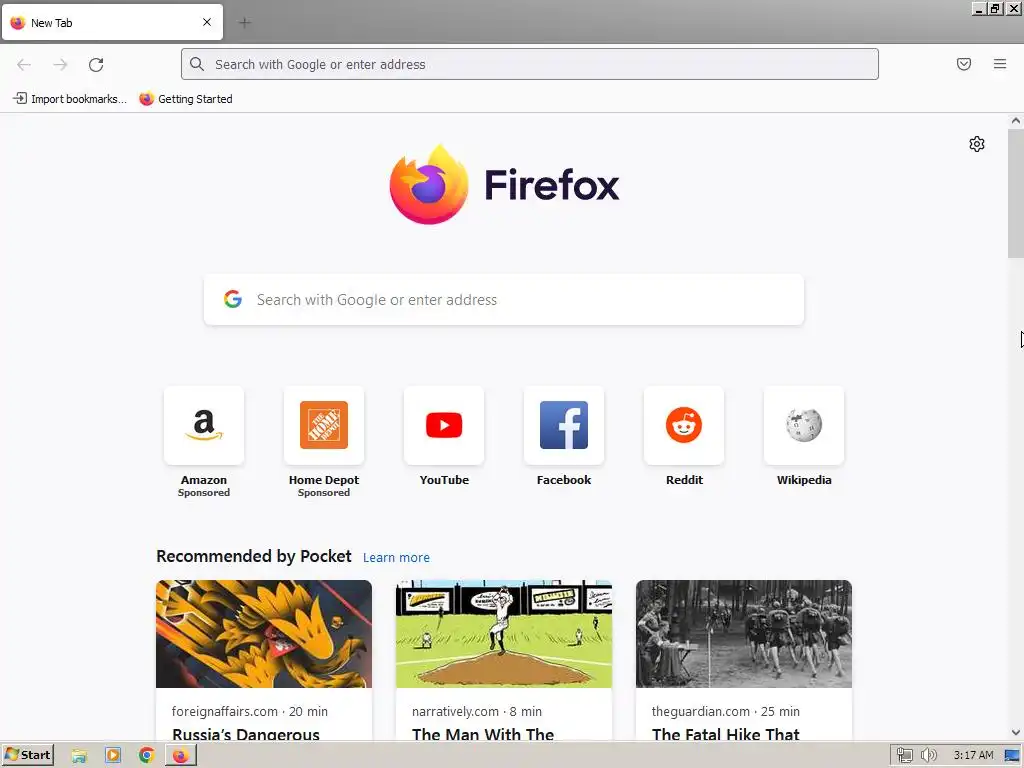Open the Getting Started bookmark
This screenshot has height=768, width=1024.
186,99
